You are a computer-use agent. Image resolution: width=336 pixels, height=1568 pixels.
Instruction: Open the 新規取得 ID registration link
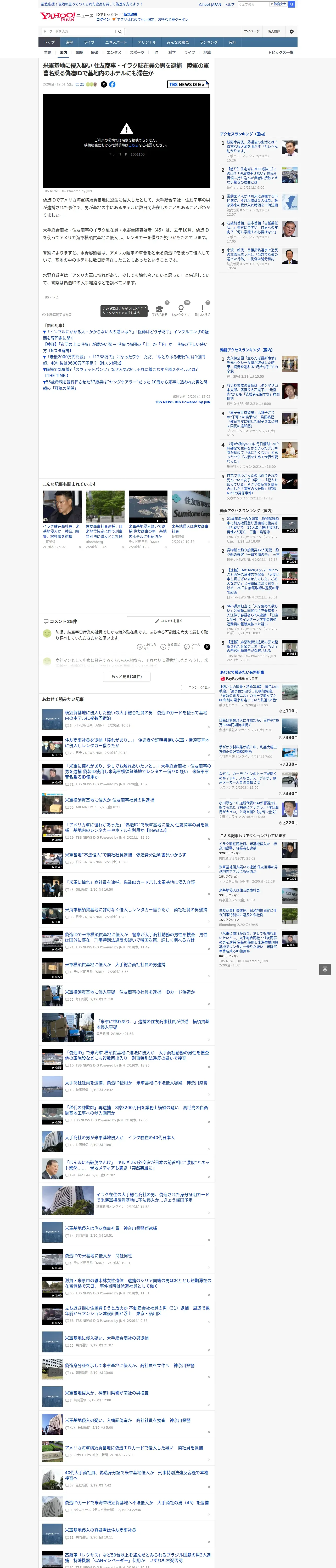(131, 15)
